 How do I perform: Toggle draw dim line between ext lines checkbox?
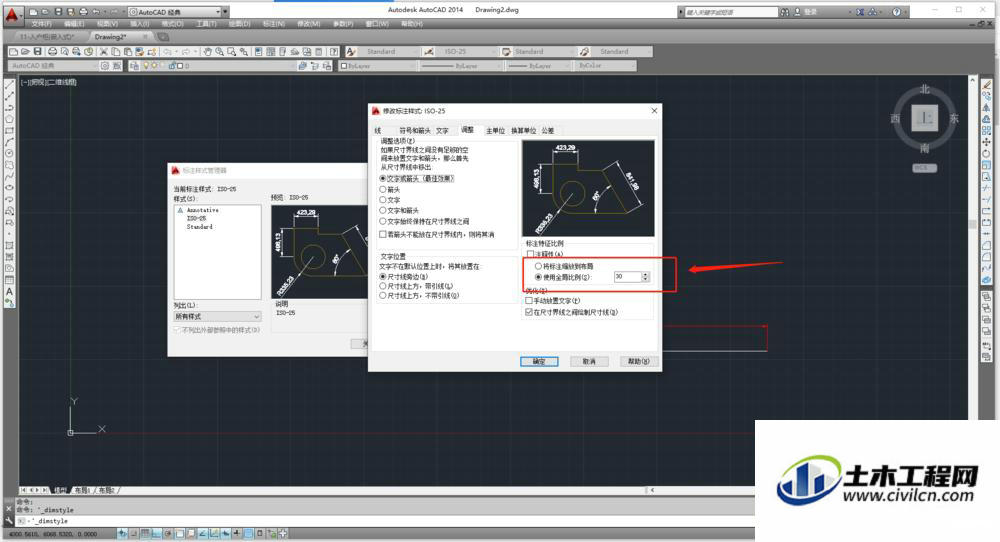529,312
